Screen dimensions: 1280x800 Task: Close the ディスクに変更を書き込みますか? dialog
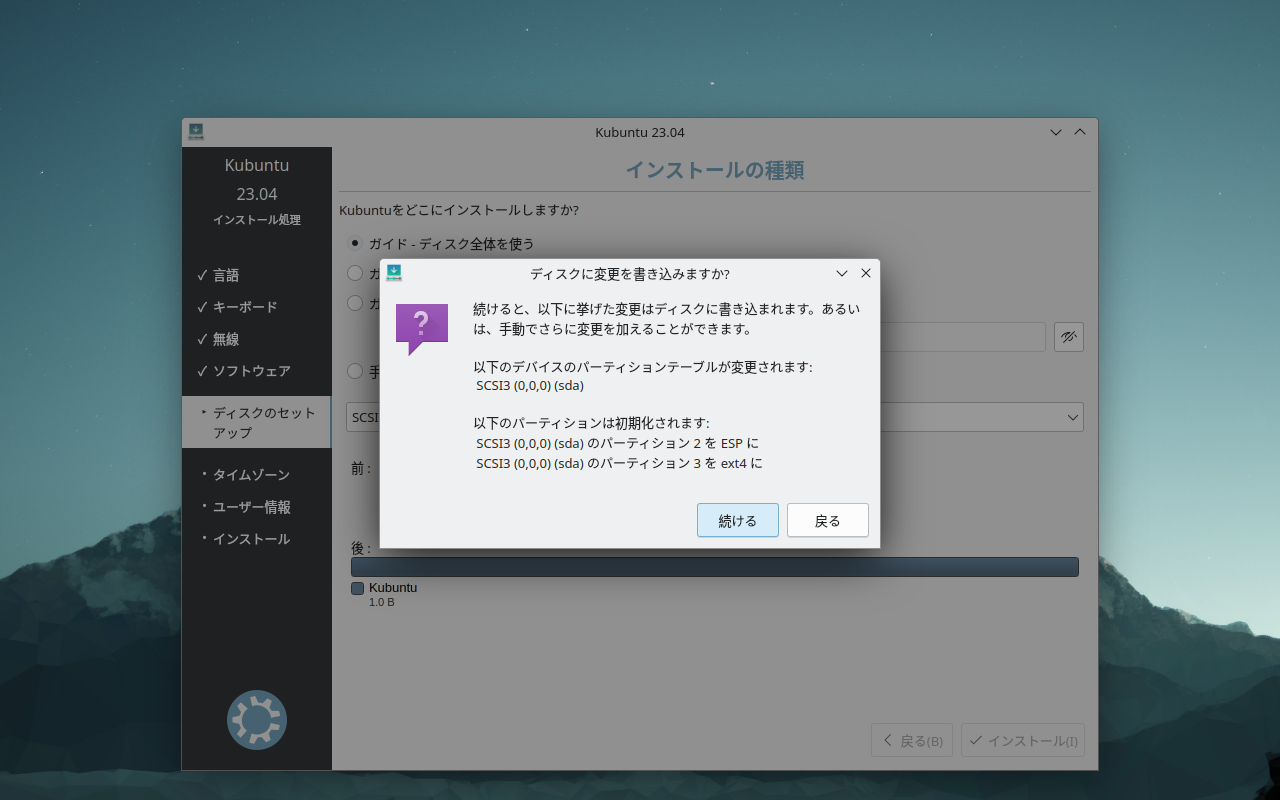[866, 273]
